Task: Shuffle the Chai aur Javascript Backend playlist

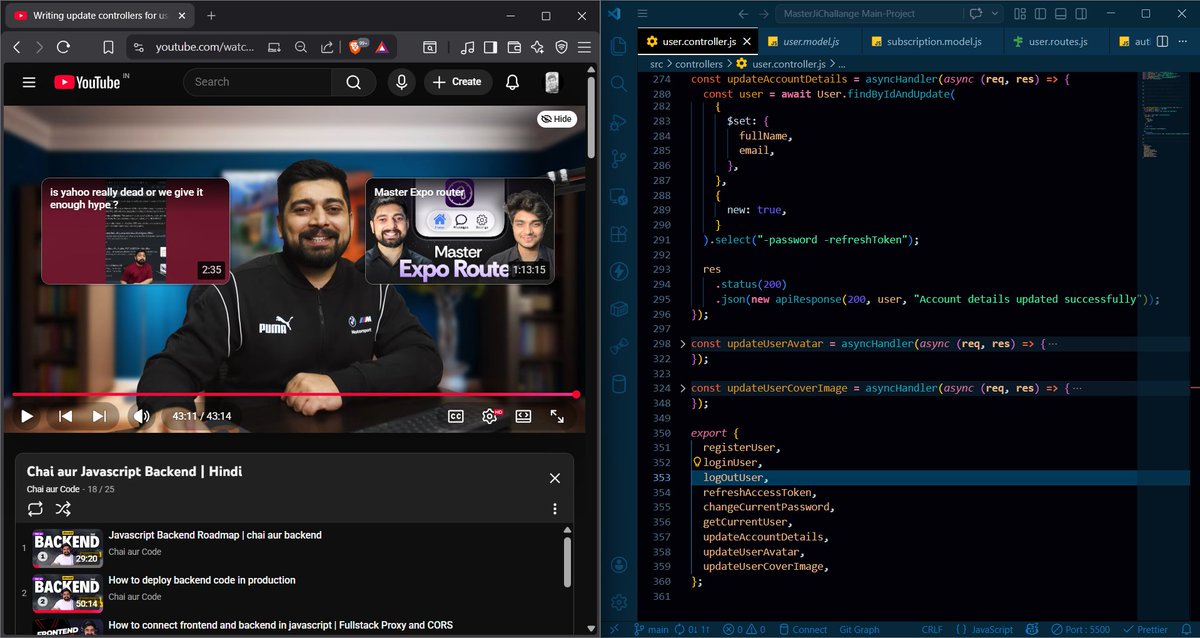Action: [x=62, y=508]
